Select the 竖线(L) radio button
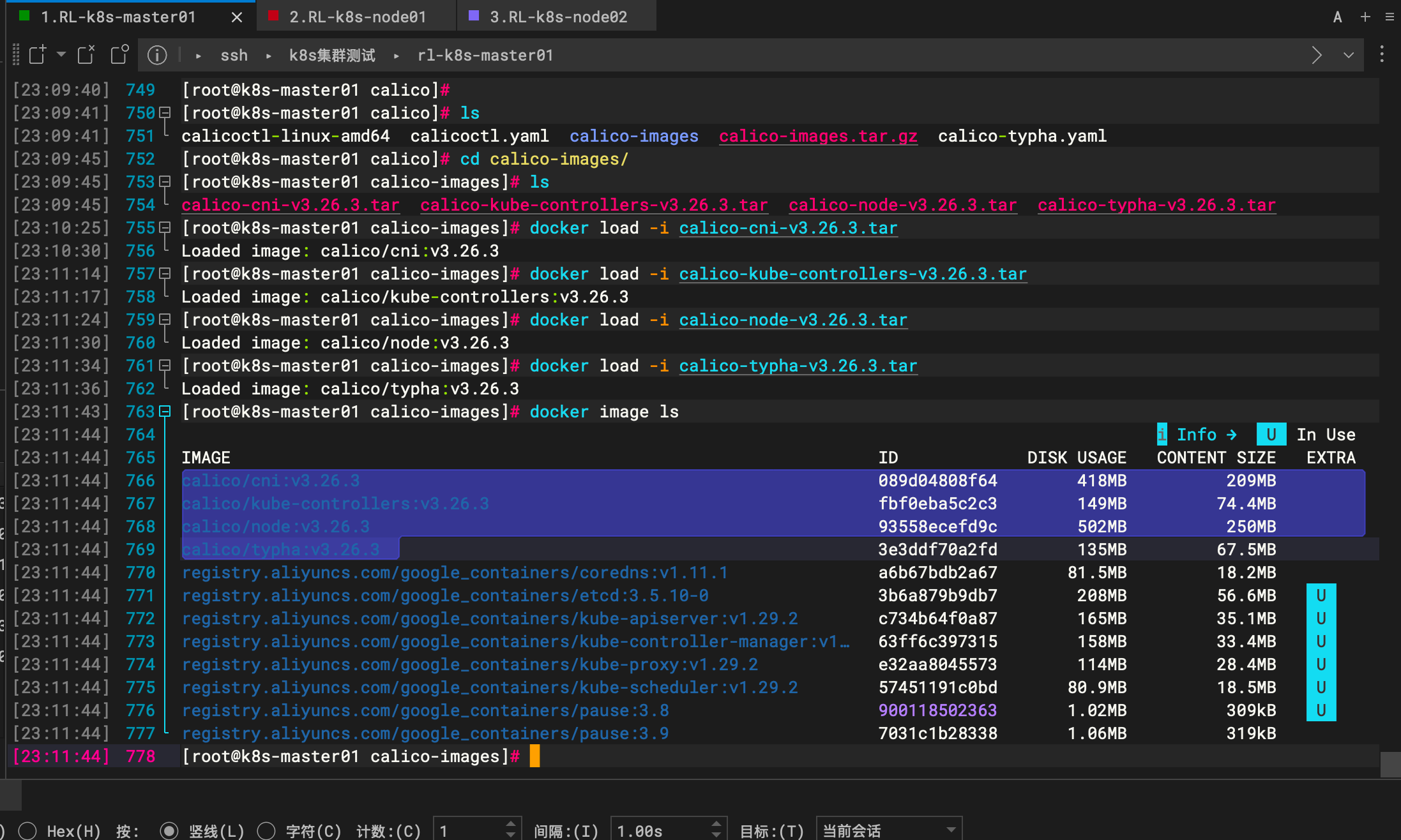Viewport: 1401px width, 840px height. (x=169, y=830)
